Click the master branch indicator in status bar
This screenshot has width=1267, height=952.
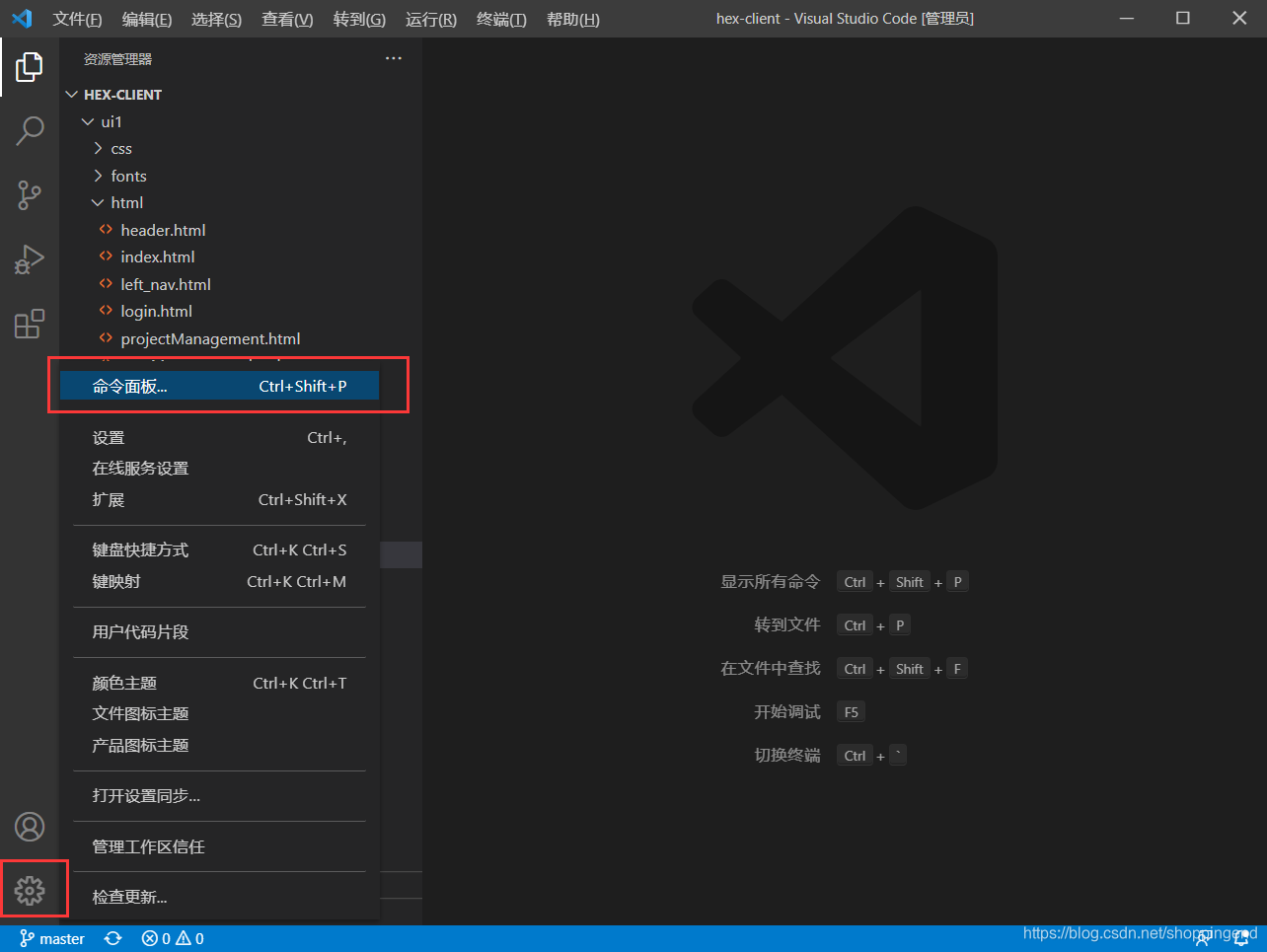[52, 938]
